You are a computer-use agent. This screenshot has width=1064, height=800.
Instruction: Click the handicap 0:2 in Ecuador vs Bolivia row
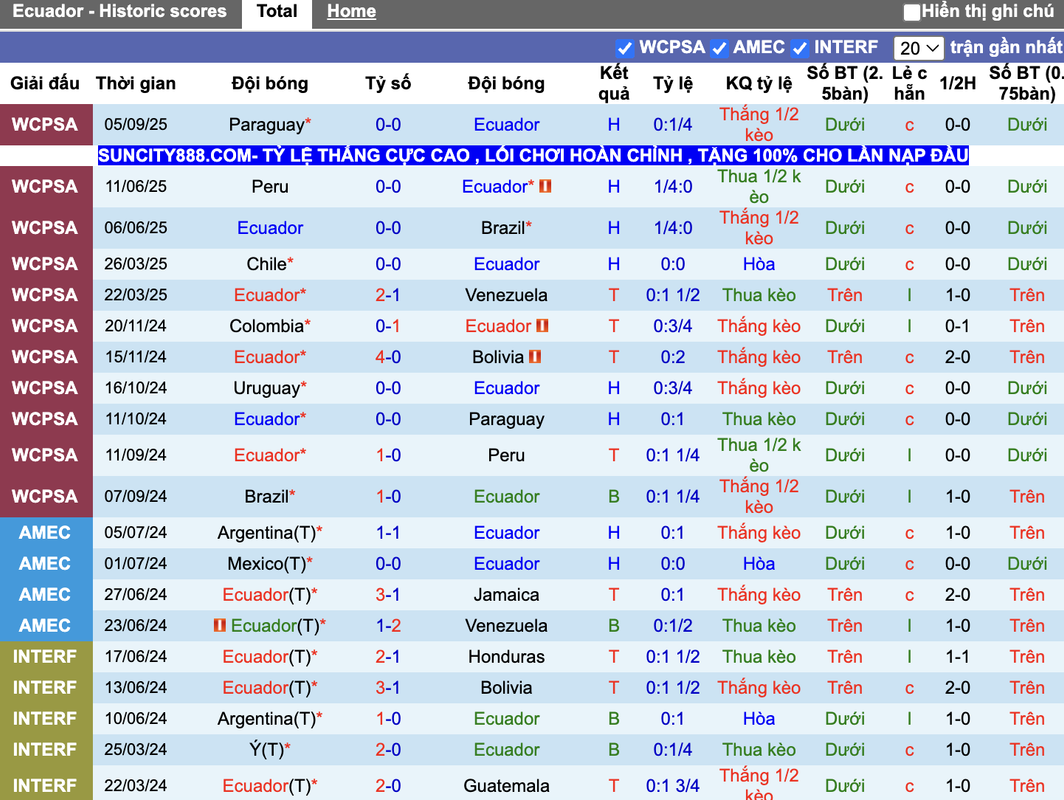(x=672, y=357)
